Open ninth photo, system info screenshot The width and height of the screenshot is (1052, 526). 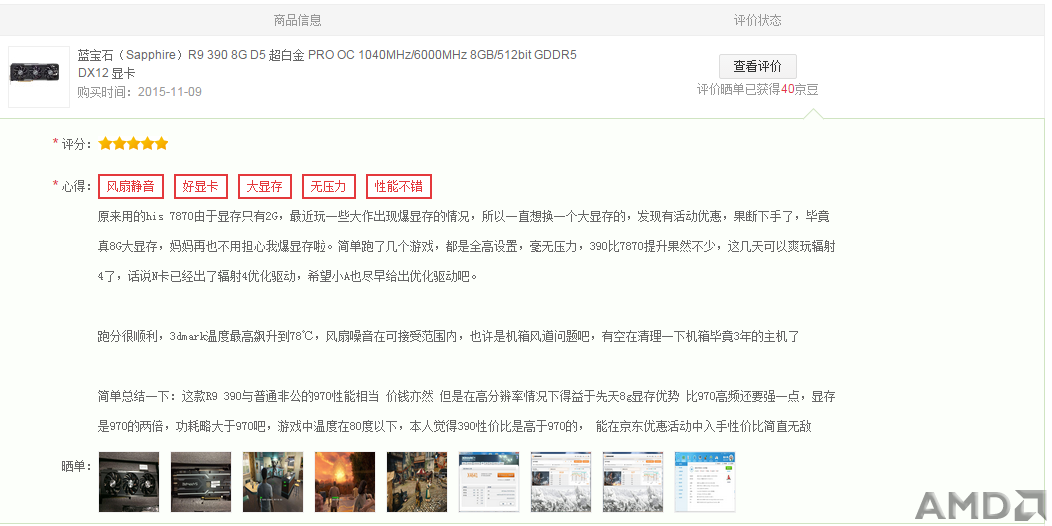pos(704,482)
